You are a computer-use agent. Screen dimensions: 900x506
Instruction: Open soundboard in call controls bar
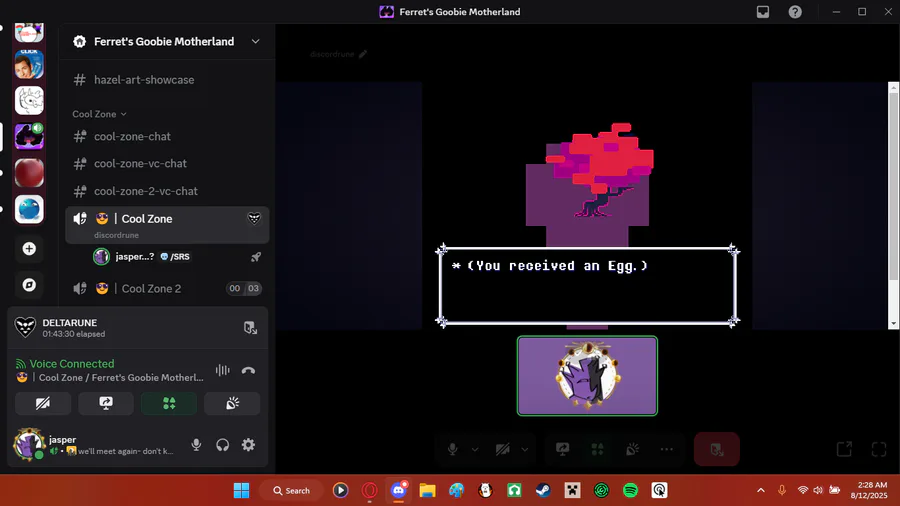point(632,449)
